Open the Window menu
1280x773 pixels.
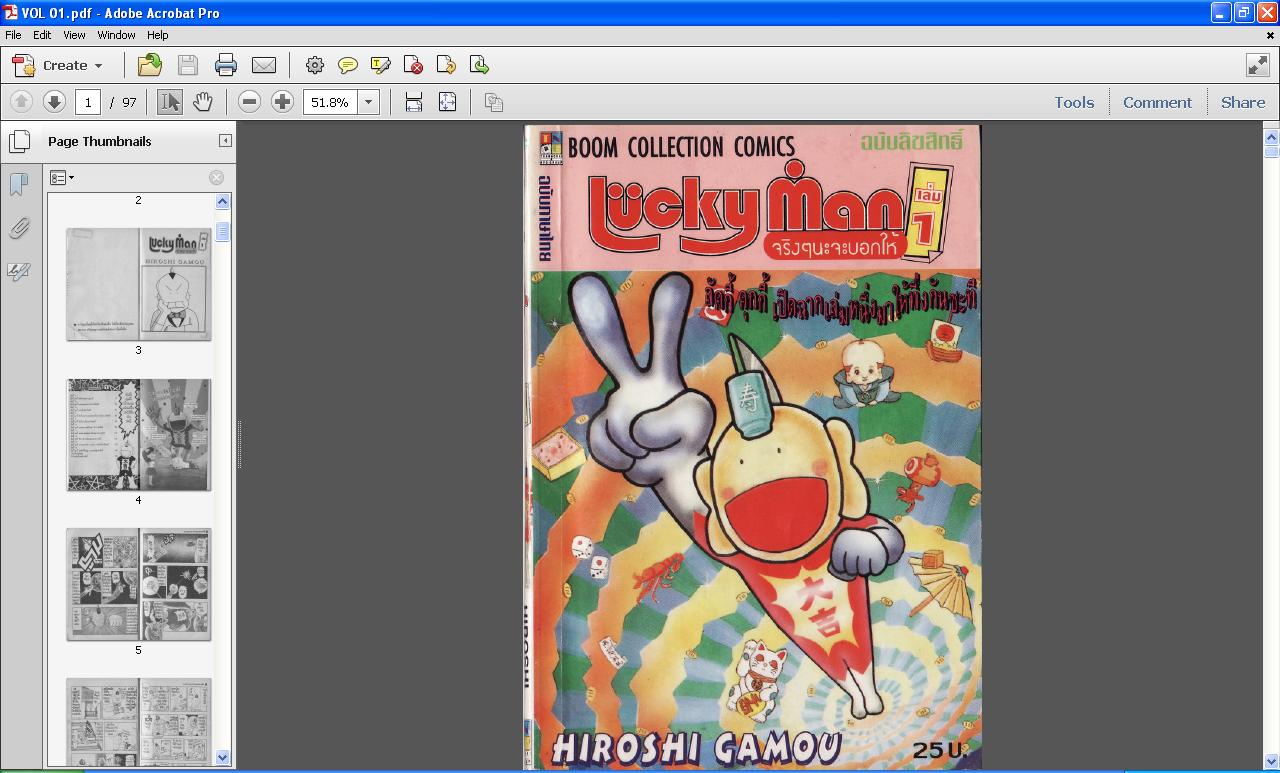coord(116,35)
